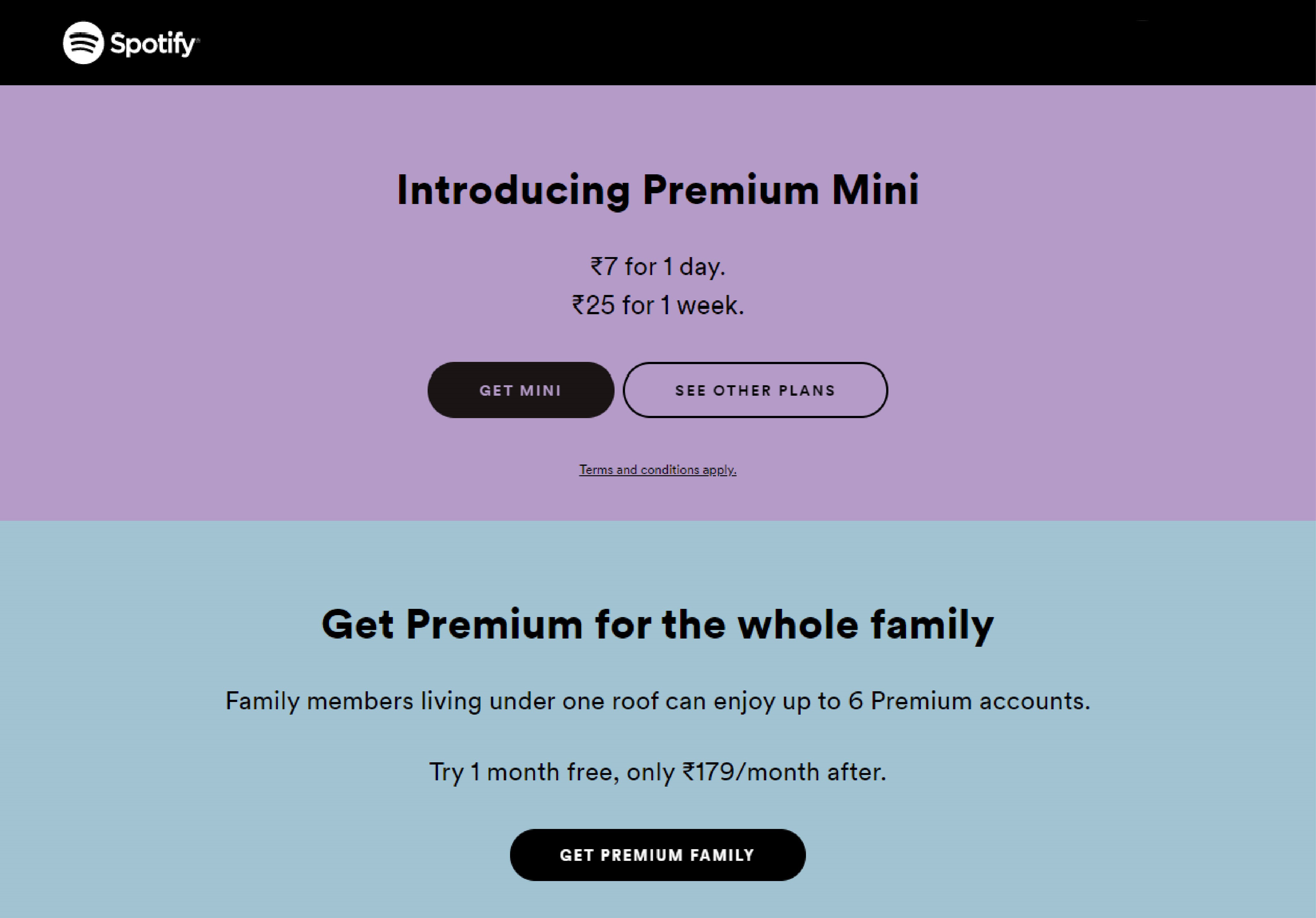Click the family members description text
1316x918 pixels.
(x=658, y=701)
